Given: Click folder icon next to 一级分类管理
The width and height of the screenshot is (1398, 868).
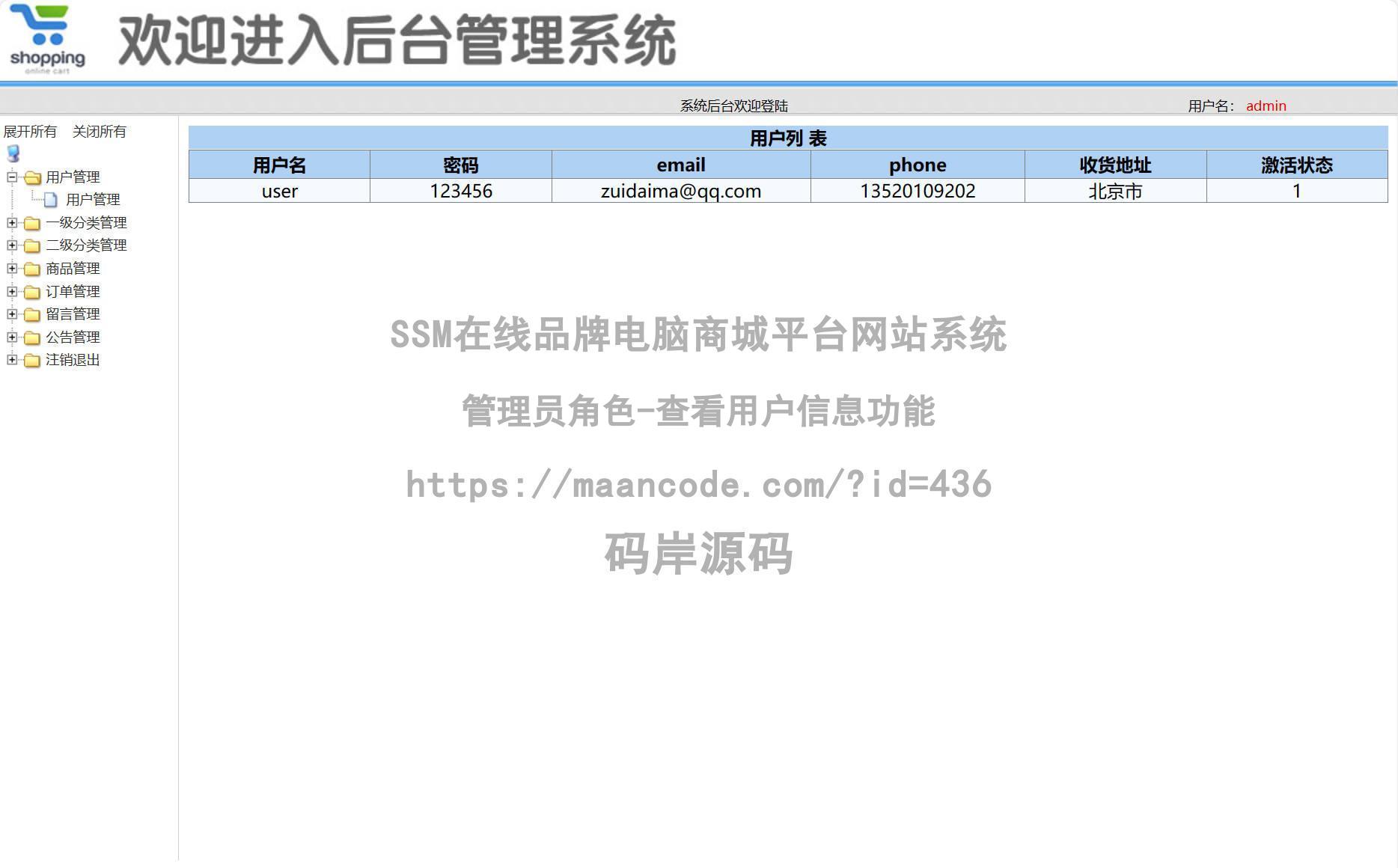Looking at the screenshot, I should click(31, 223).
